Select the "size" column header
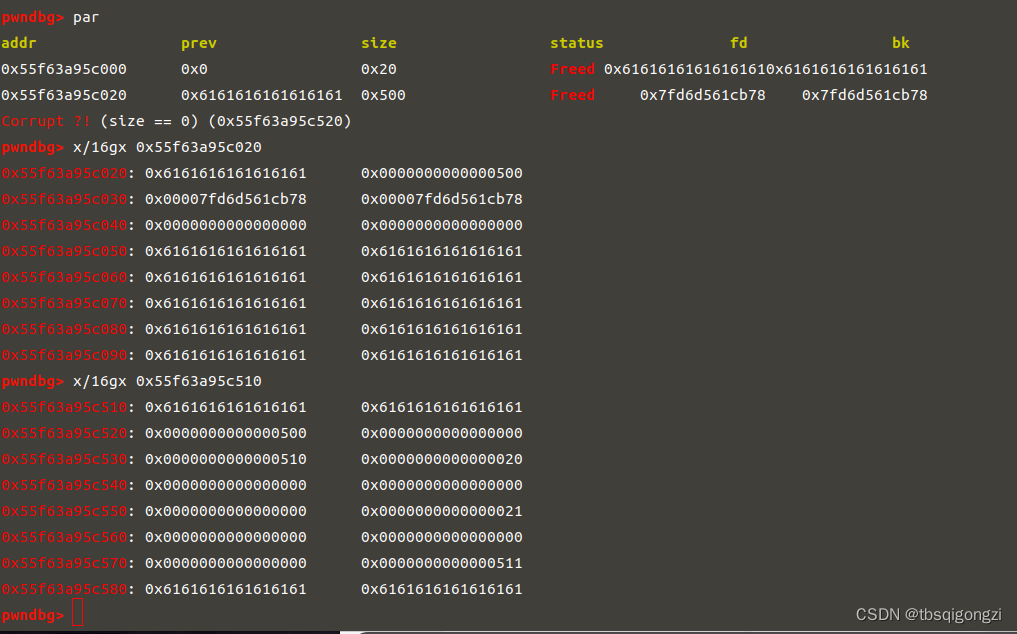Image resolution: width=1017 pixels, height=634 pixels. [379, 43]
